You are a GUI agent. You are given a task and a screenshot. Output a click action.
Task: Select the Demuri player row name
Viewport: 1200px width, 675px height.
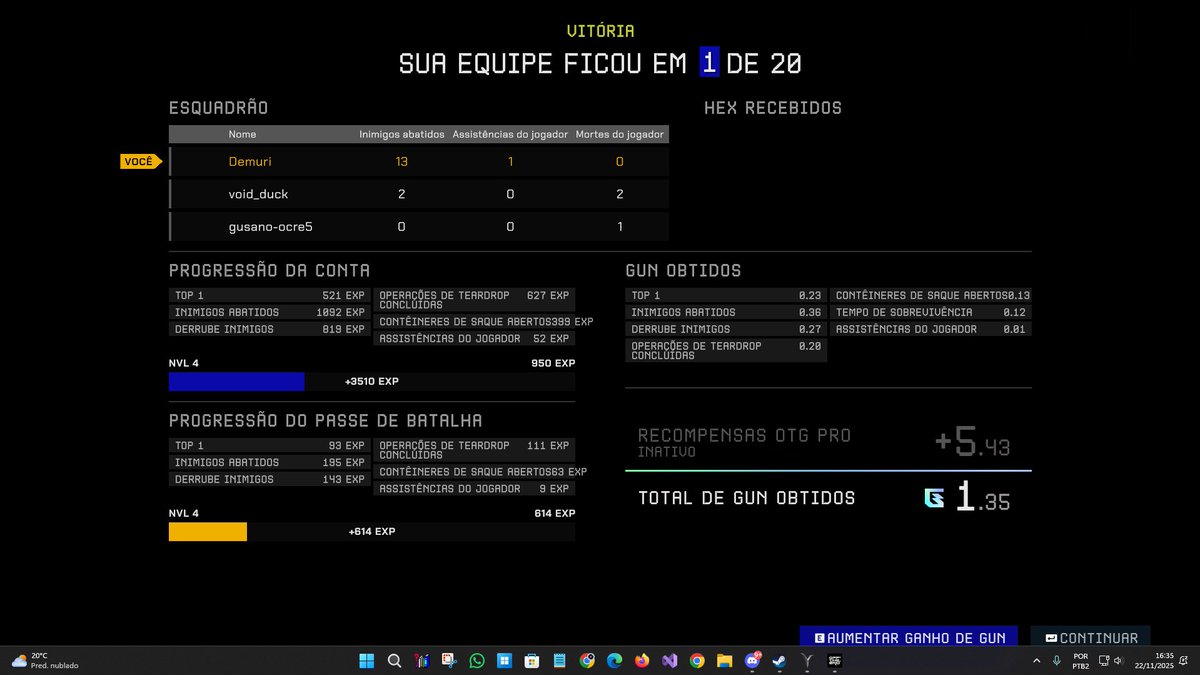(x=250, y=161)
